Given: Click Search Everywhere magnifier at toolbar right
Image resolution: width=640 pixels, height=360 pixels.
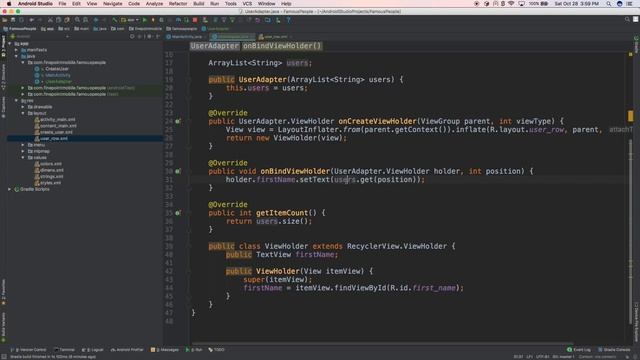Looking at the screenshot, I should pos(627,20).
